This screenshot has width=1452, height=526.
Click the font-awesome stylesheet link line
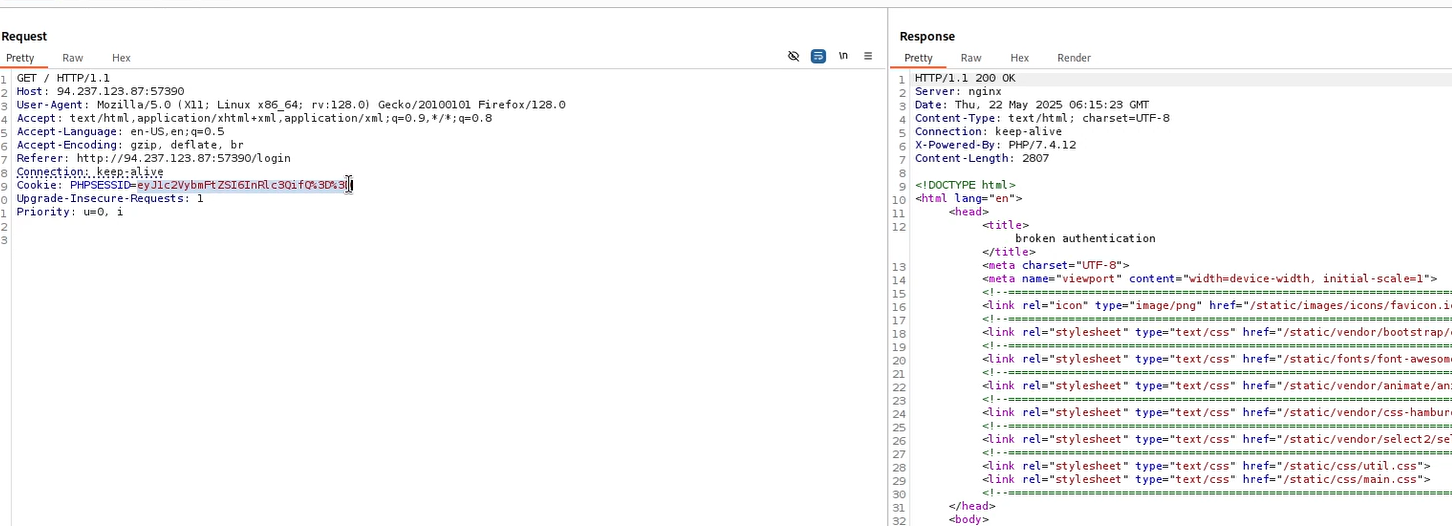click(x=1217, y=359)
